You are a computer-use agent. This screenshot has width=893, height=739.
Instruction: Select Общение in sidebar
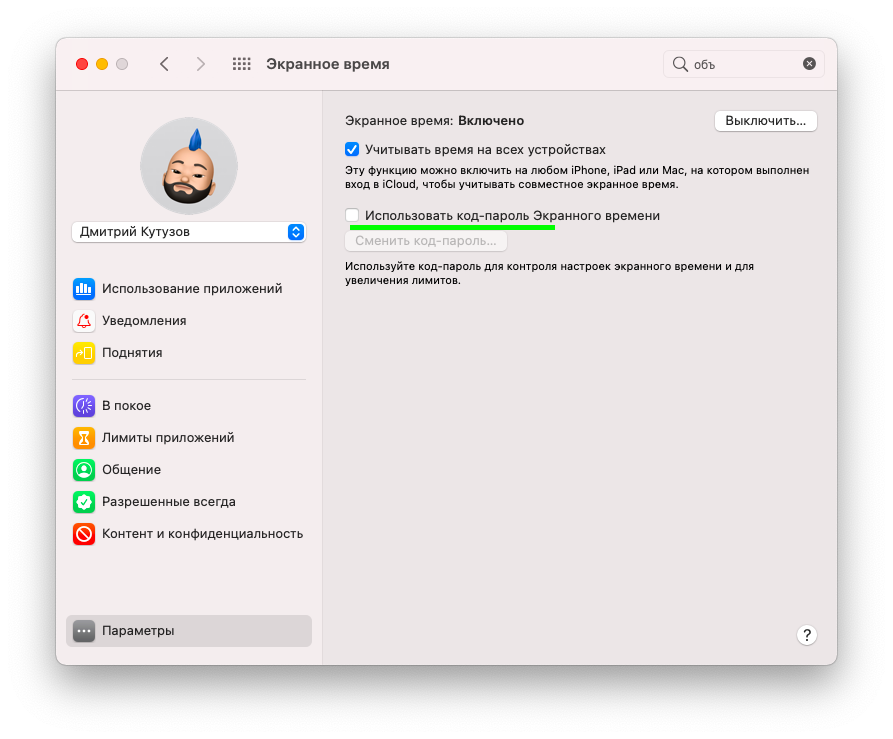coord(189,470)
